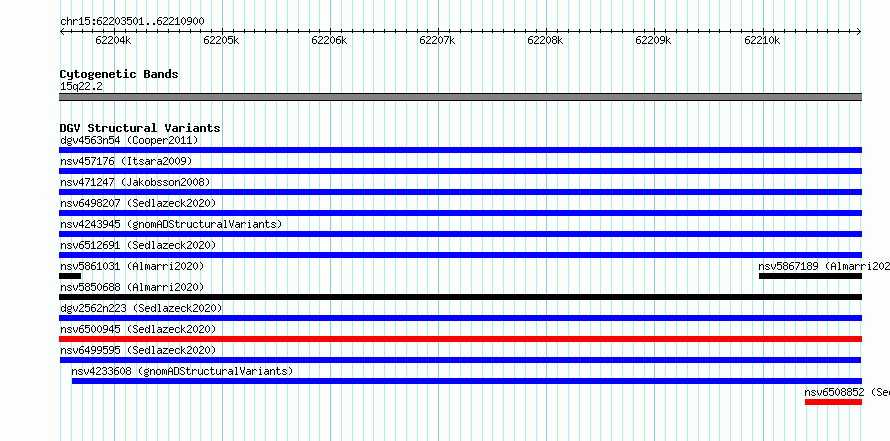Click the 62207k ruler position
The image size is (890, 441).
[438, 40]
